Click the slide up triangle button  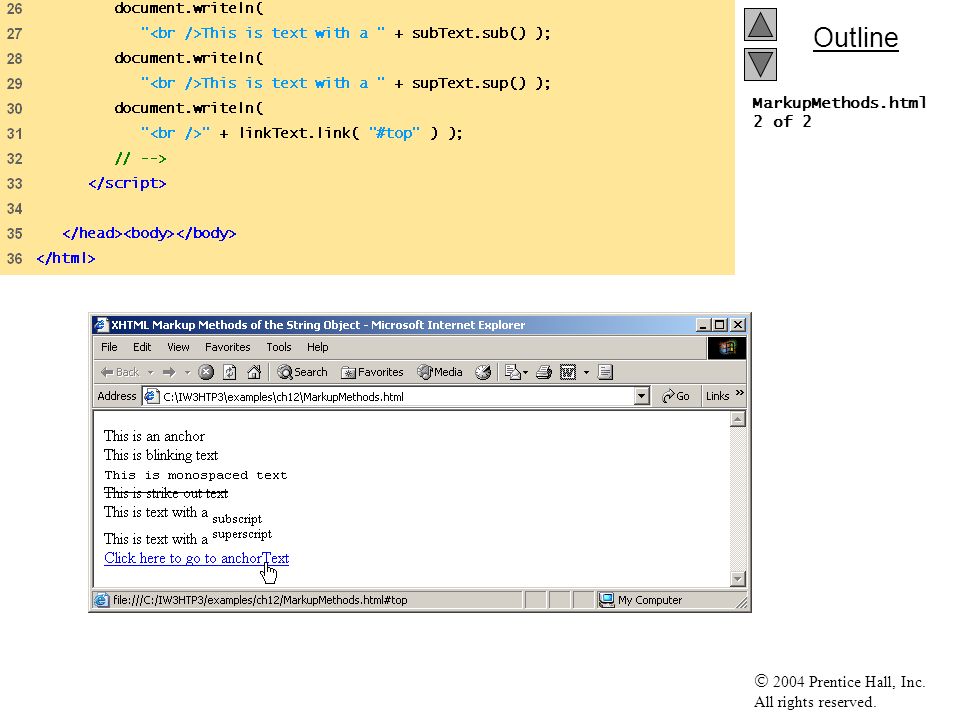click(x=760, y=24)
